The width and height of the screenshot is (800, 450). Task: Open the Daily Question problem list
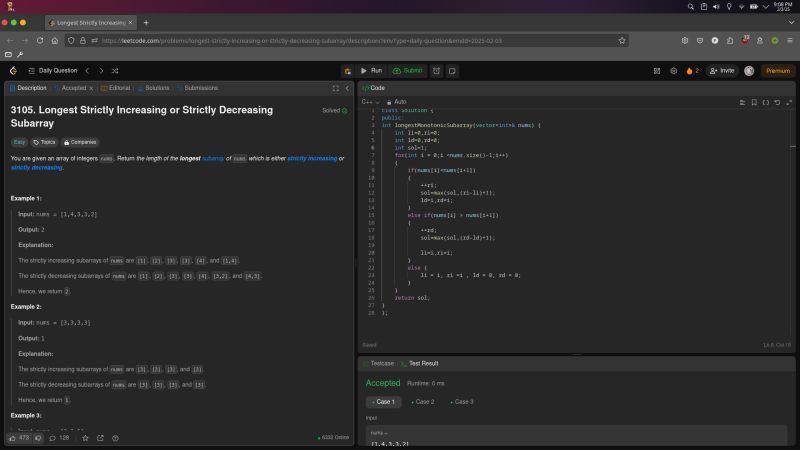click(53, 71)
